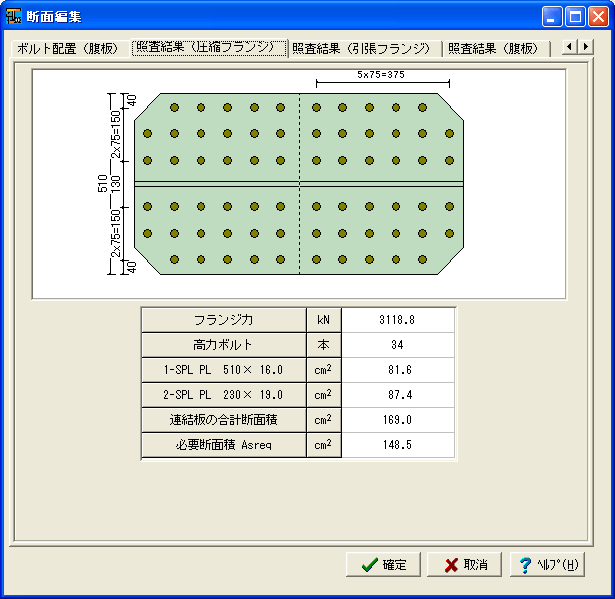Viewport: 615px width, 599px height.
Task: Click the kN unit cell
Action: pyautogui.click(x=324, y=320)
